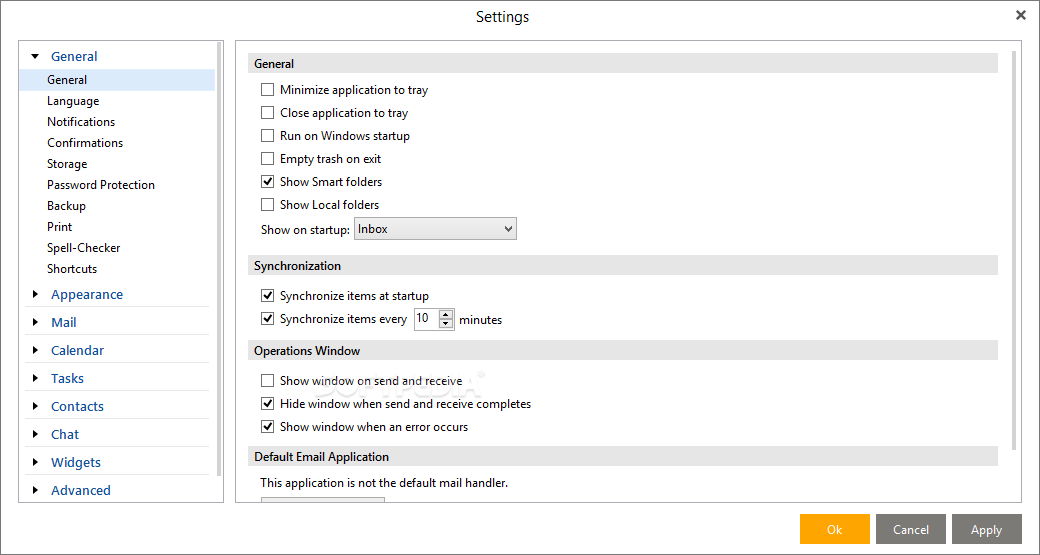Click the sync minutes number field
Viewport: 1040px width, 555px height.
coord(426,319)
